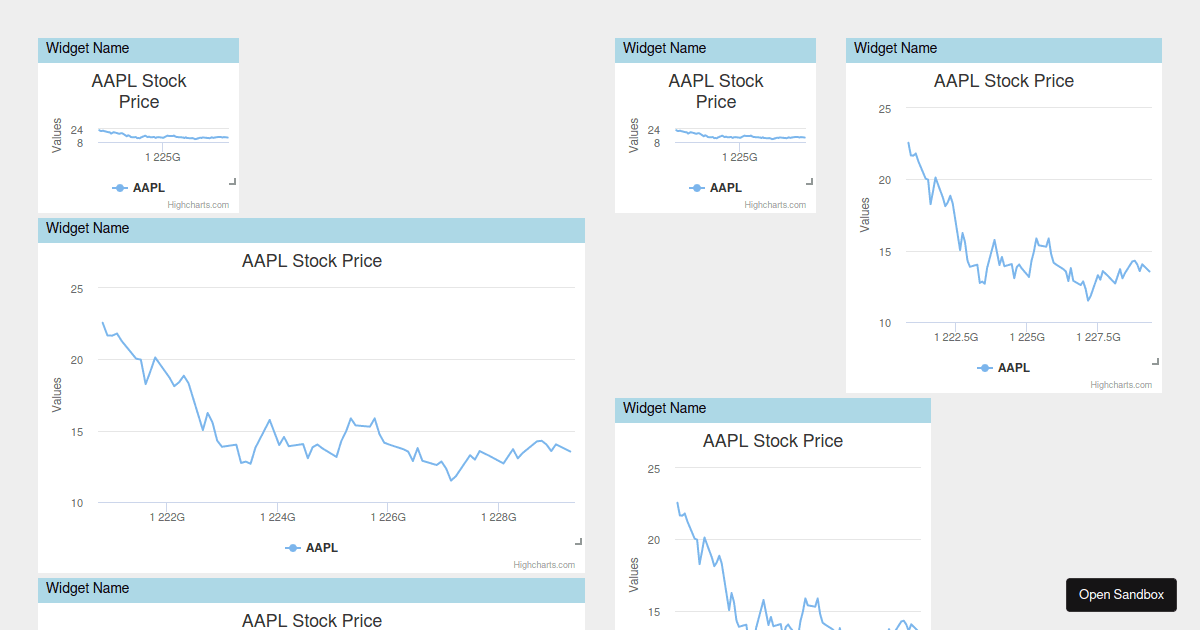Click resize handle of large left chart widget
This screenshot has height=630, width=1200.
[579, 542]
